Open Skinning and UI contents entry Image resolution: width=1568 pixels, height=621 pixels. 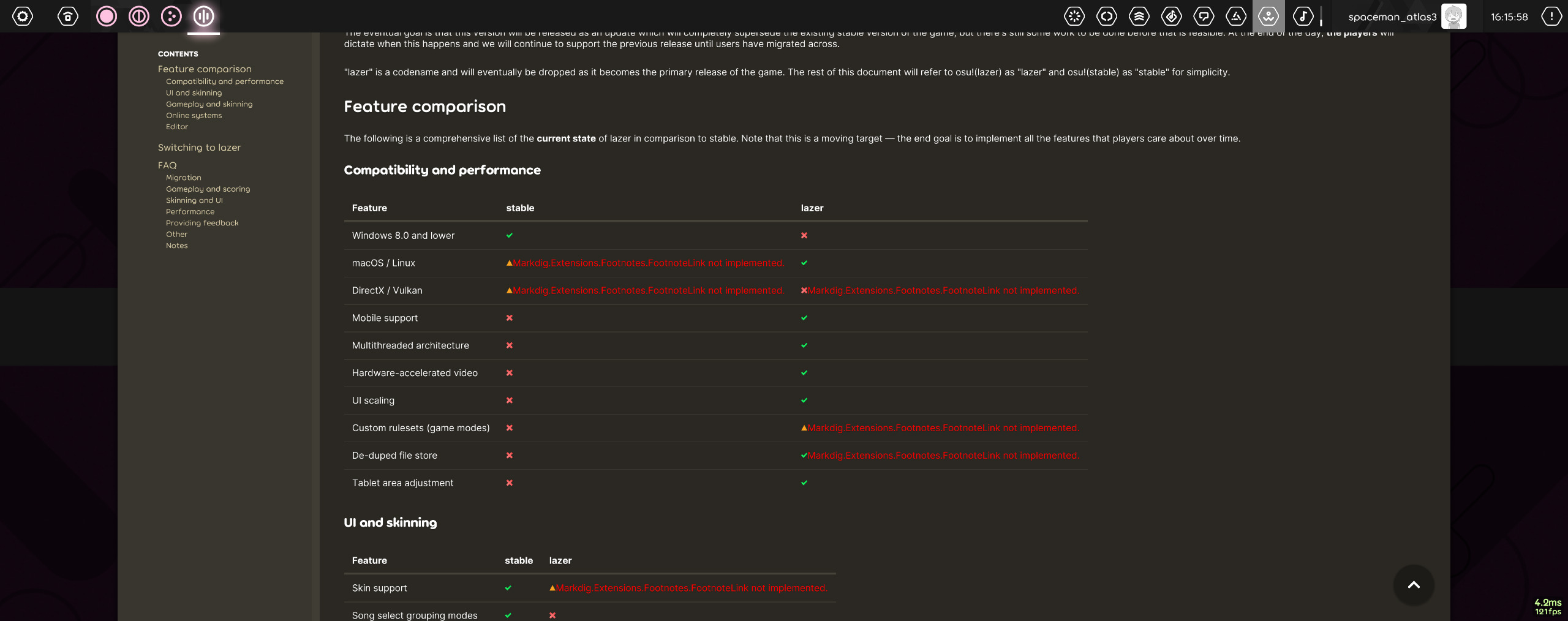[x=194, y=200]
